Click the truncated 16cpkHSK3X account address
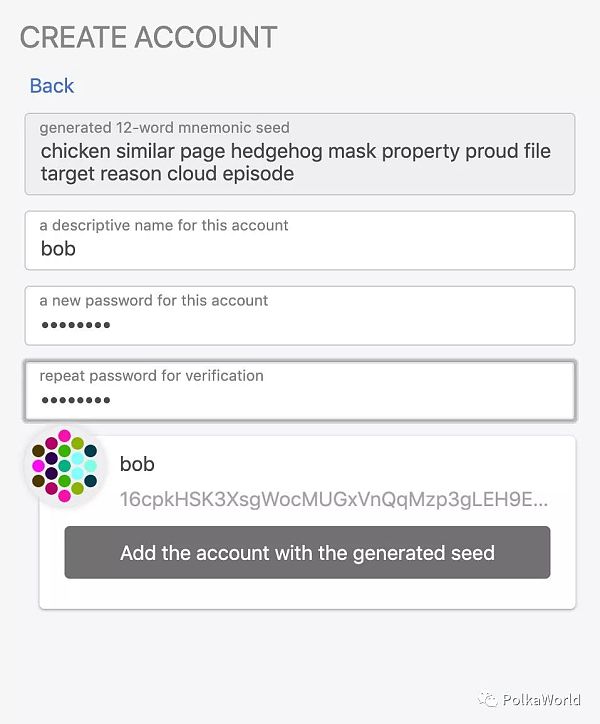 tap(333, 499)
